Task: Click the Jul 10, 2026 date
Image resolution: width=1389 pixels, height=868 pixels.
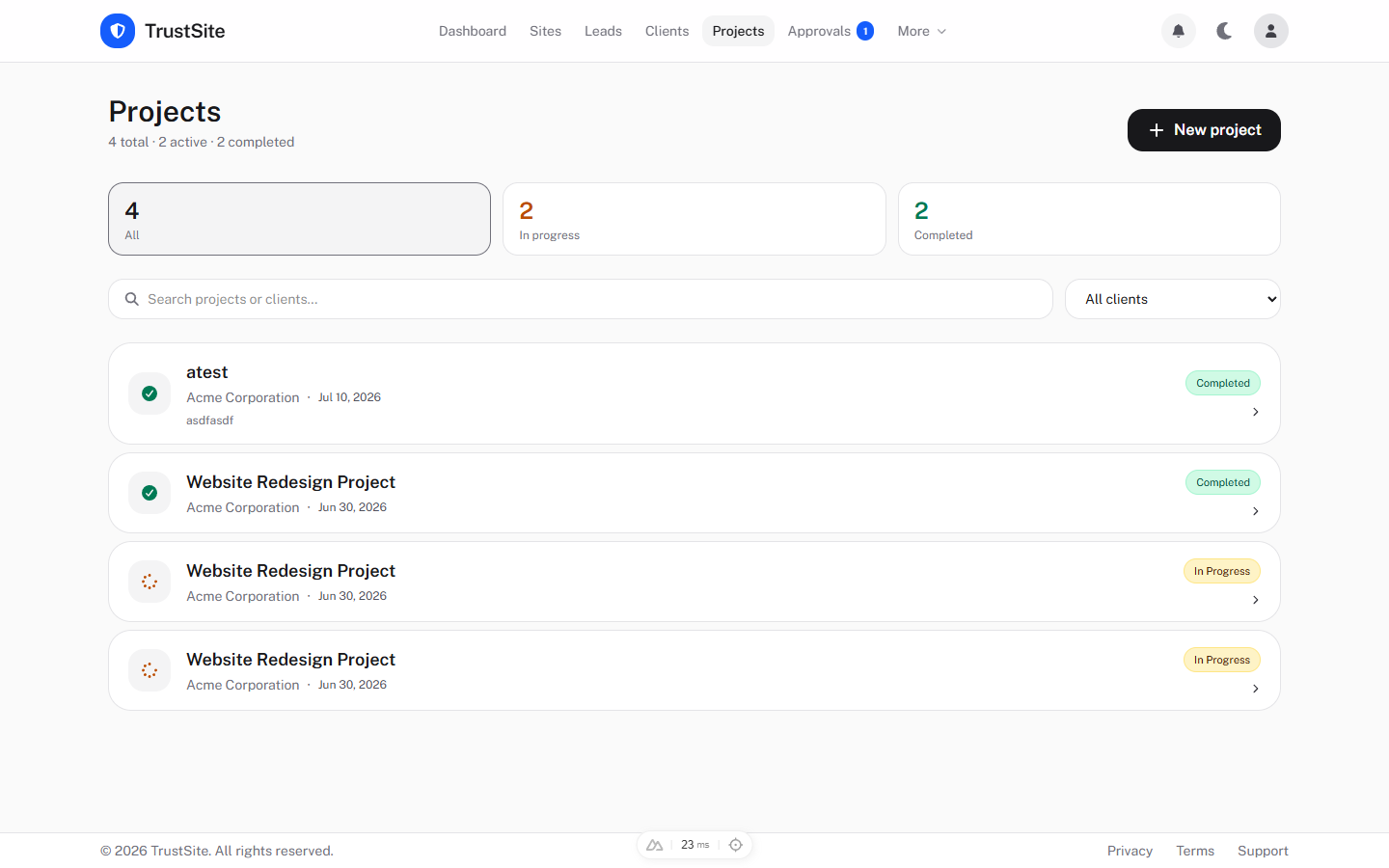Action: tap(349, 397)
